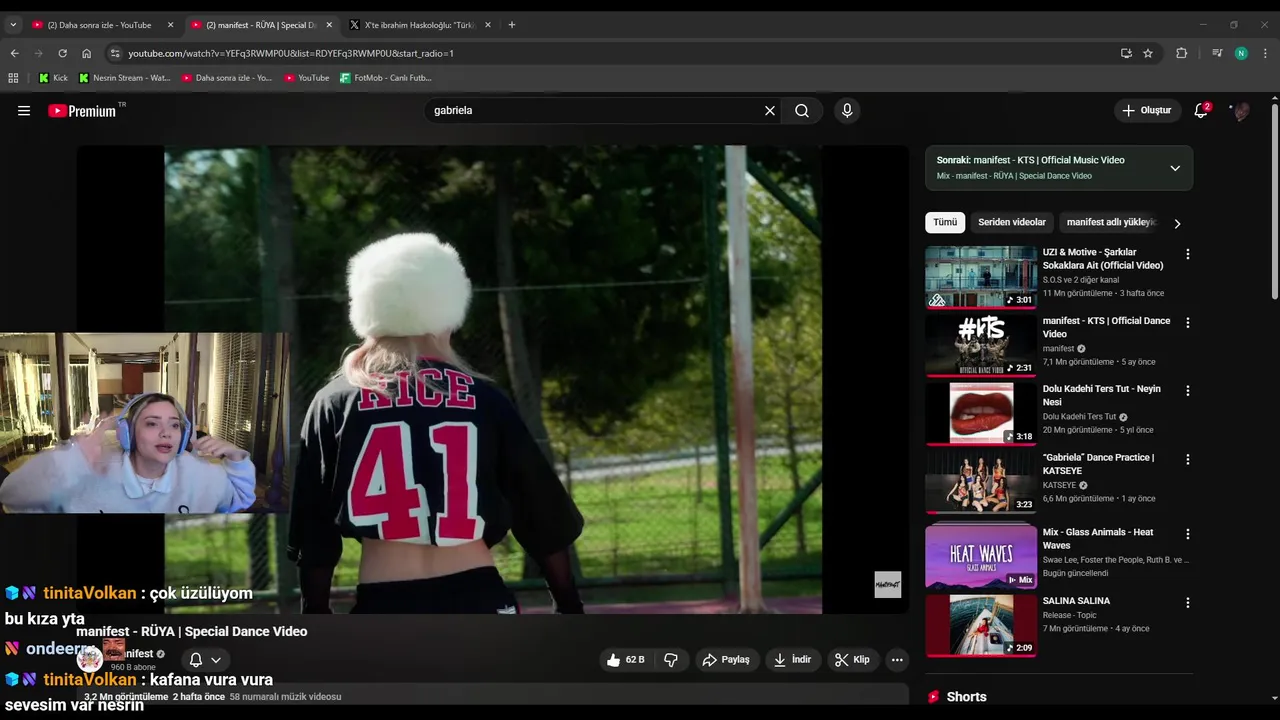Screen dimensions: 1280x720
Task: Open the notifications bell with 2 alerts
Action: point(1201,111)
